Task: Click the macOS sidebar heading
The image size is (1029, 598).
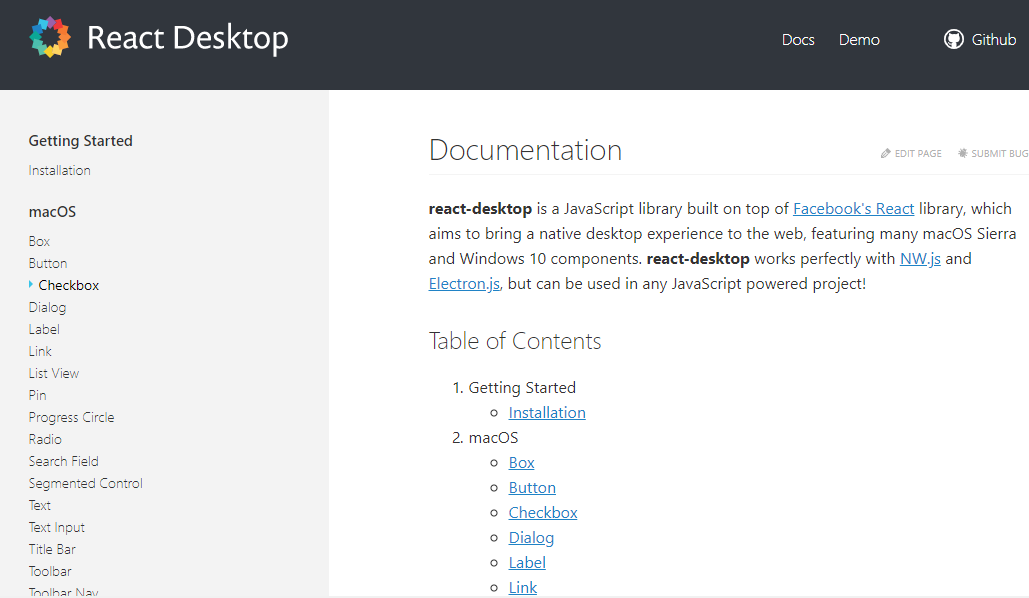Action: pos(52,212)
